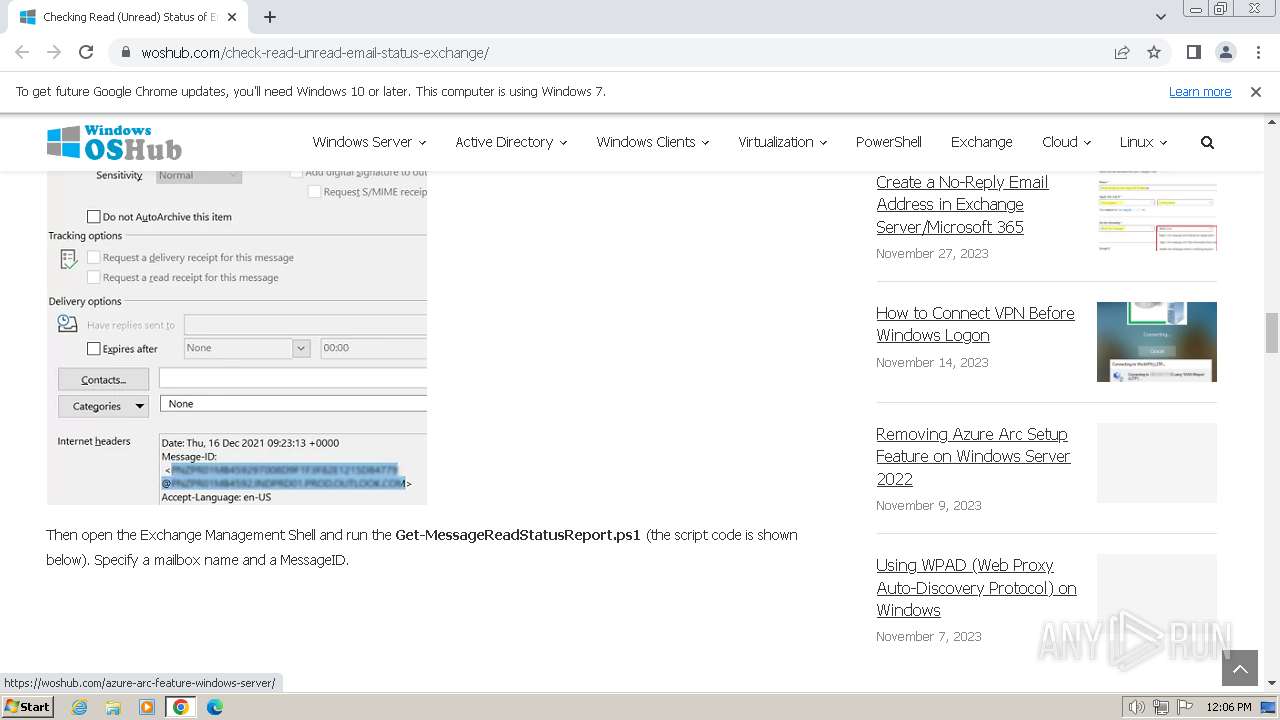Expand the Windows Clients menu

652,142
